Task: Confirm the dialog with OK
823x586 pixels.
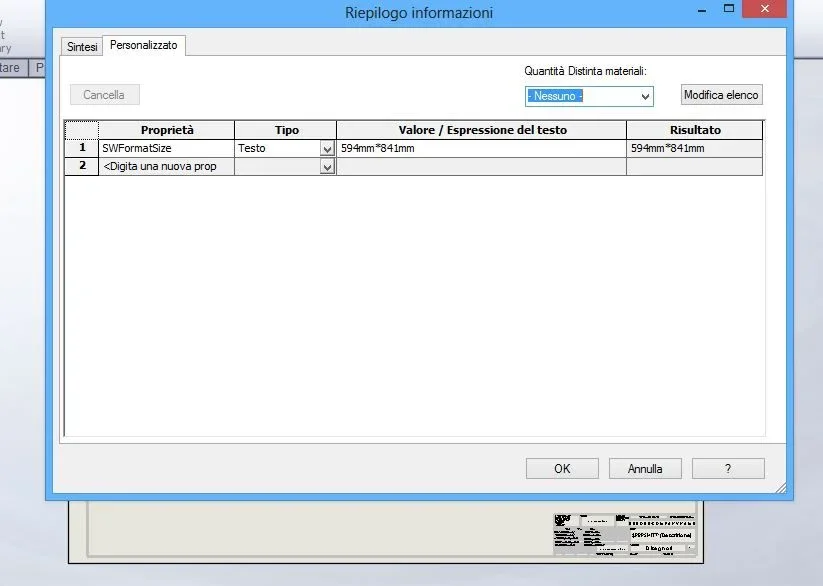Action: [x=562, y=468]
